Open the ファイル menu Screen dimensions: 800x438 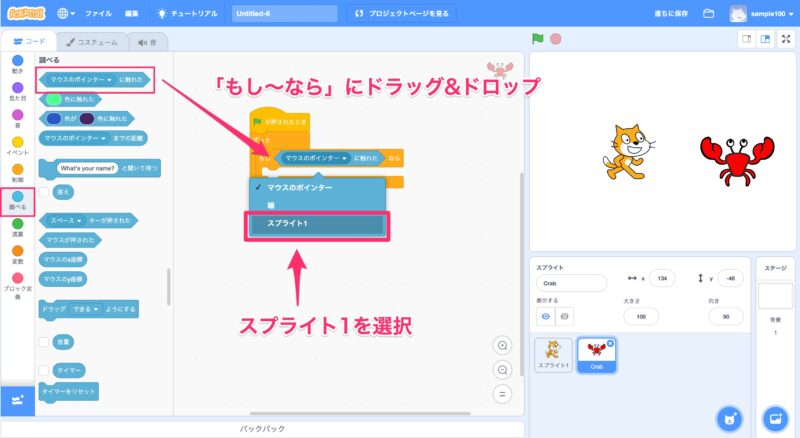(99, 14)
